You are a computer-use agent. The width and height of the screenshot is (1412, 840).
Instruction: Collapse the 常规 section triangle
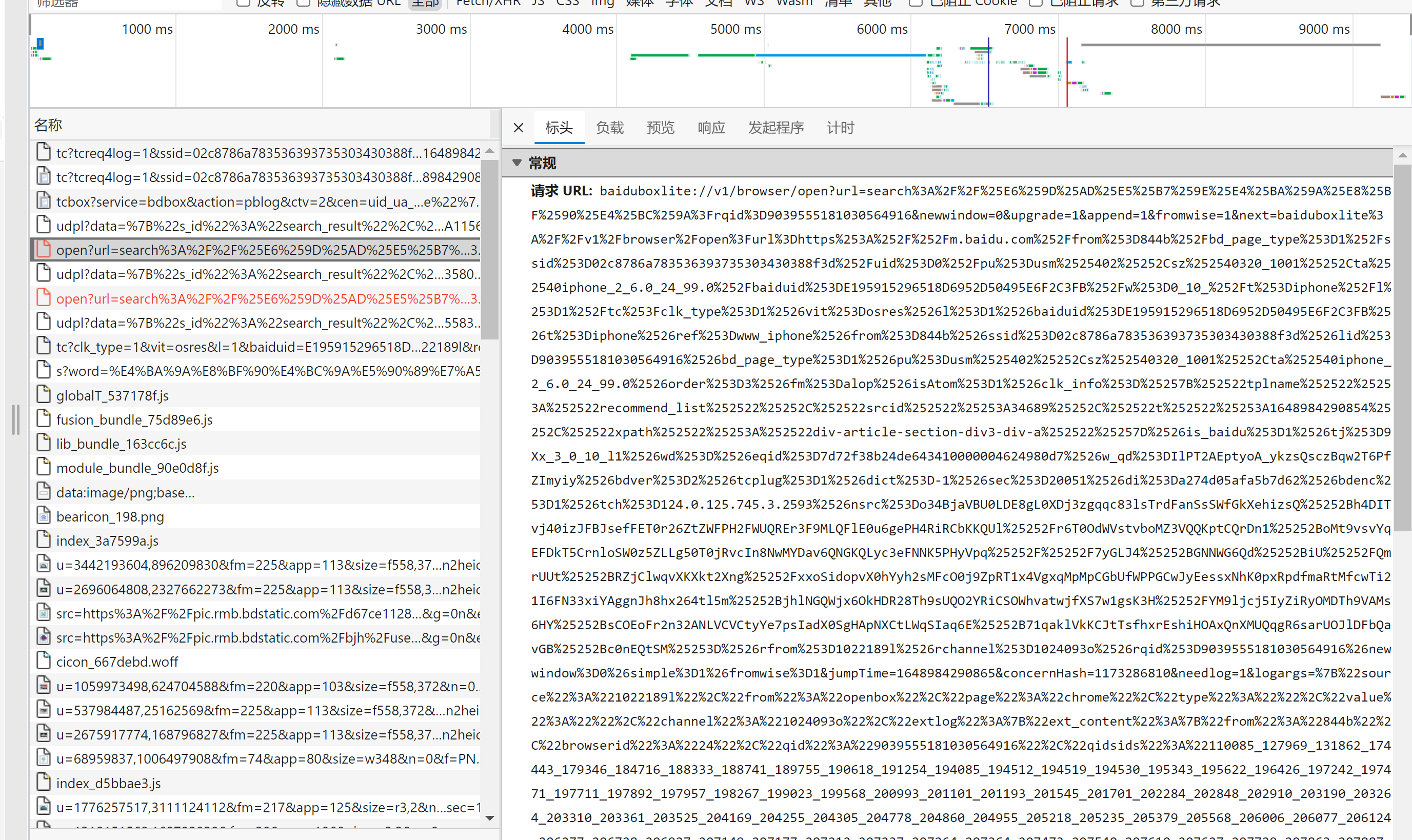(516, 163)
